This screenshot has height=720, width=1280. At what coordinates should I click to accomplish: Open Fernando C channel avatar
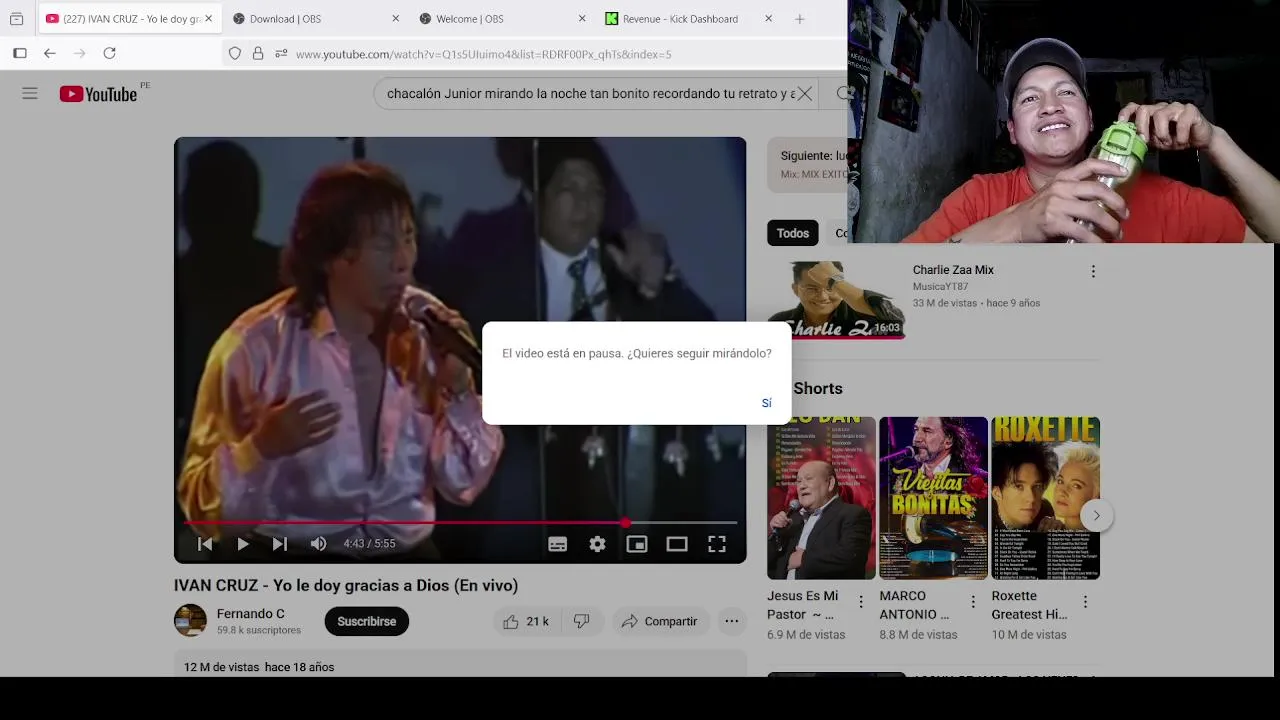coord(190,621)
